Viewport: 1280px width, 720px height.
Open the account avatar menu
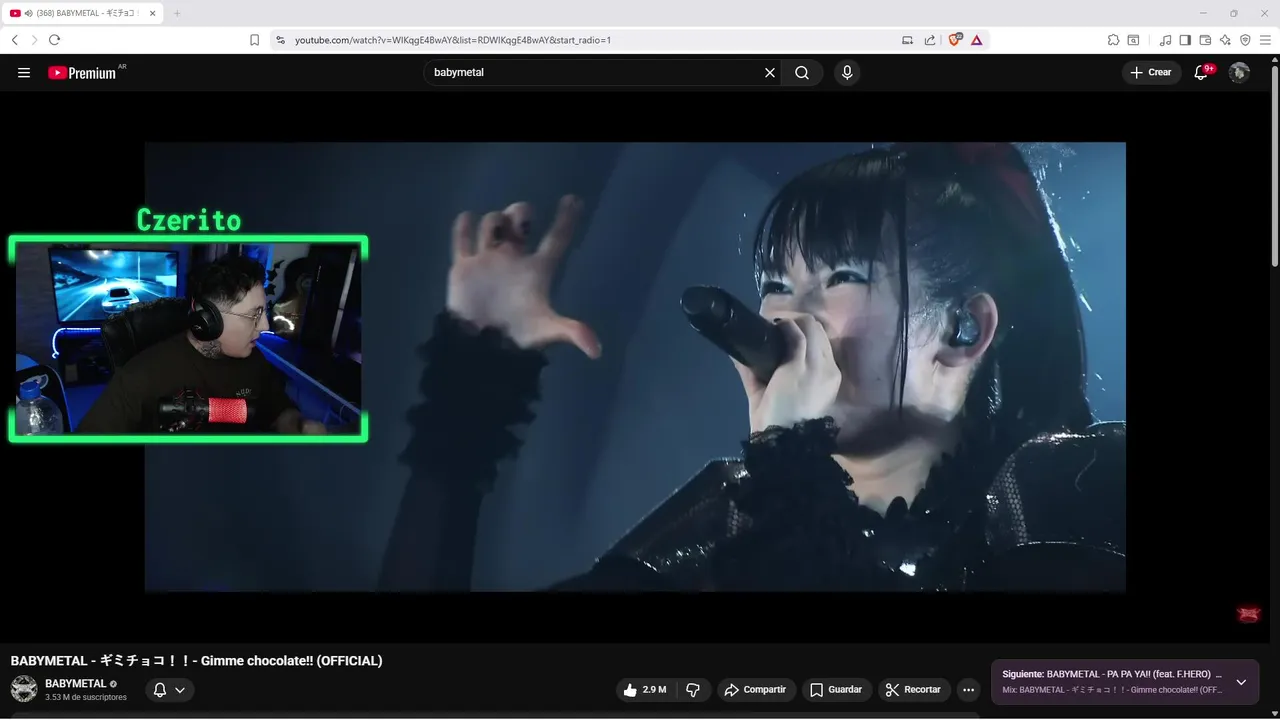[1239, 72]
